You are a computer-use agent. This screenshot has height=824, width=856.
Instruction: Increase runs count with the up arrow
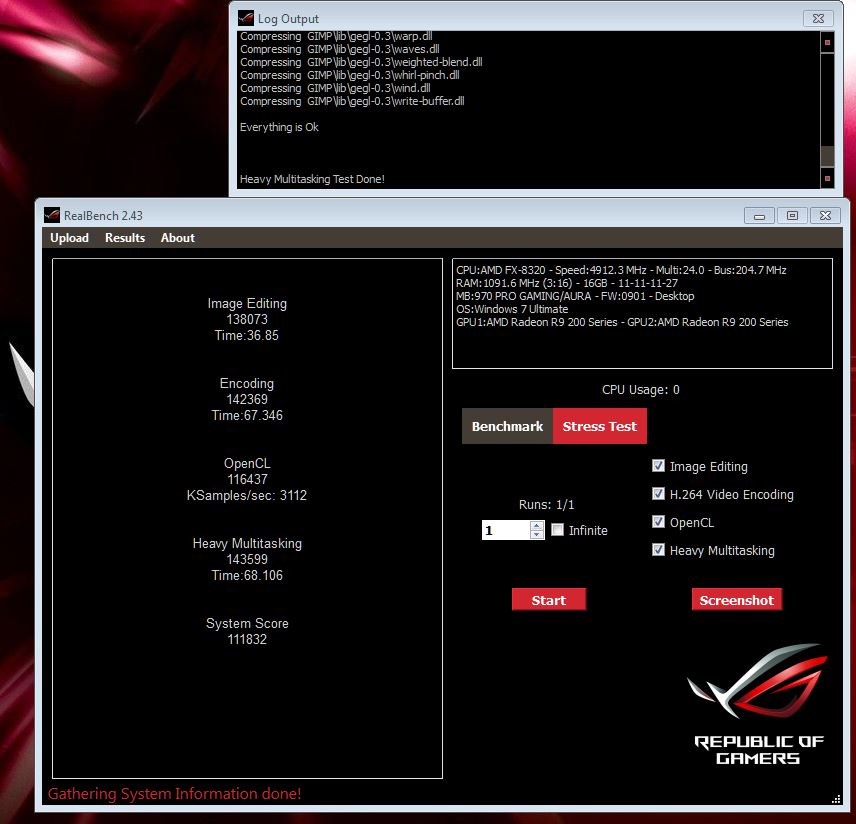pos(537,525)
